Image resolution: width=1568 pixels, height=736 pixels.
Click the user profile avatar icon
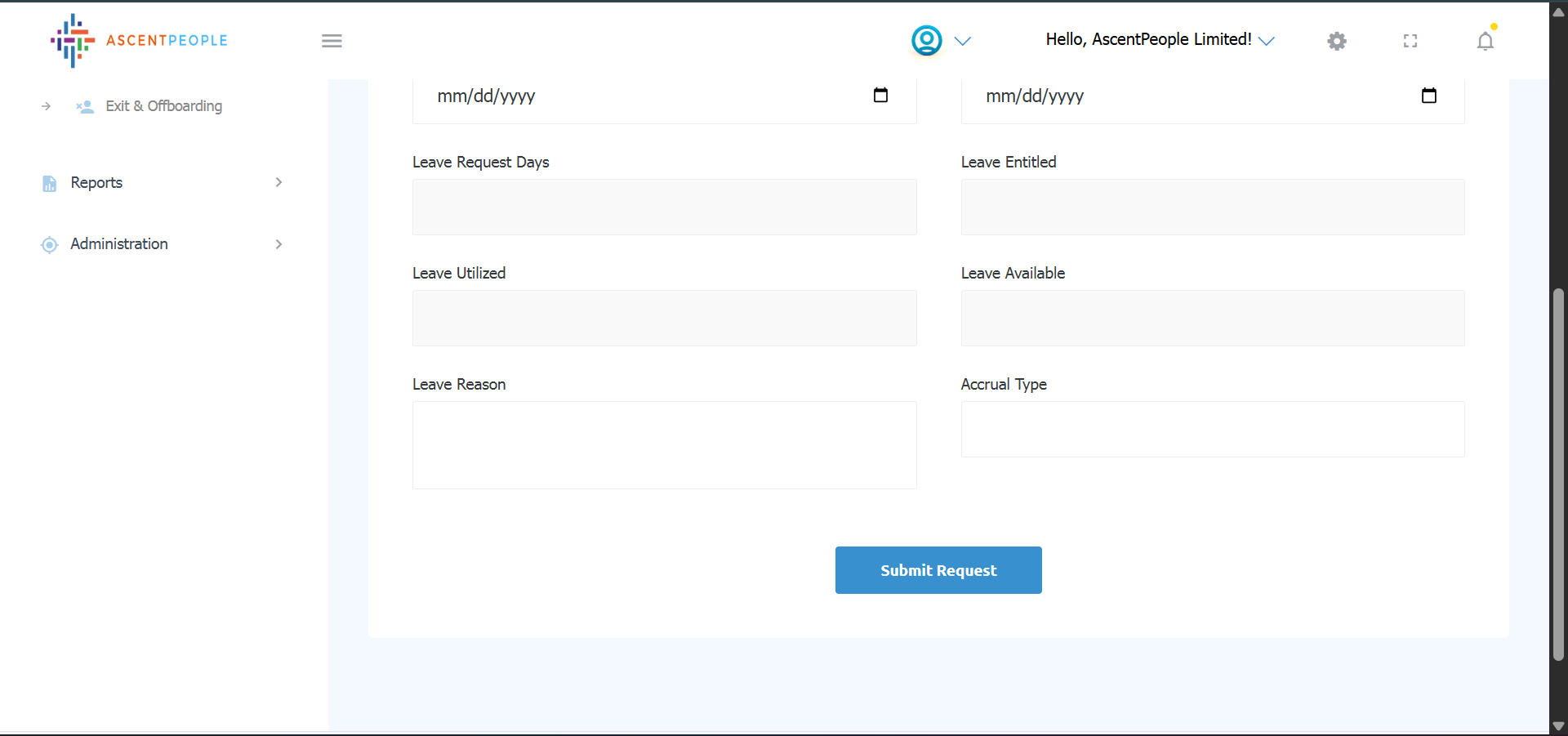pos(926,40)
